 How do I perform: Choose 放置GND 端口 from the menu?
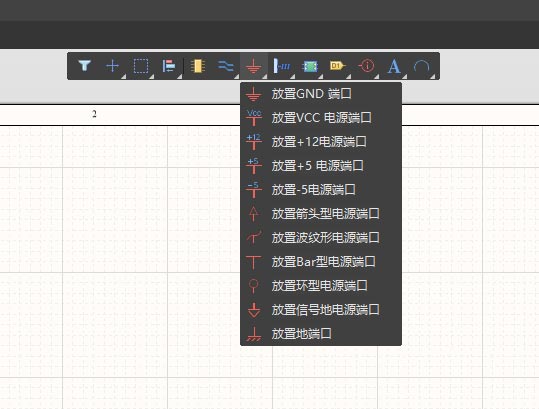pos(321,94)
